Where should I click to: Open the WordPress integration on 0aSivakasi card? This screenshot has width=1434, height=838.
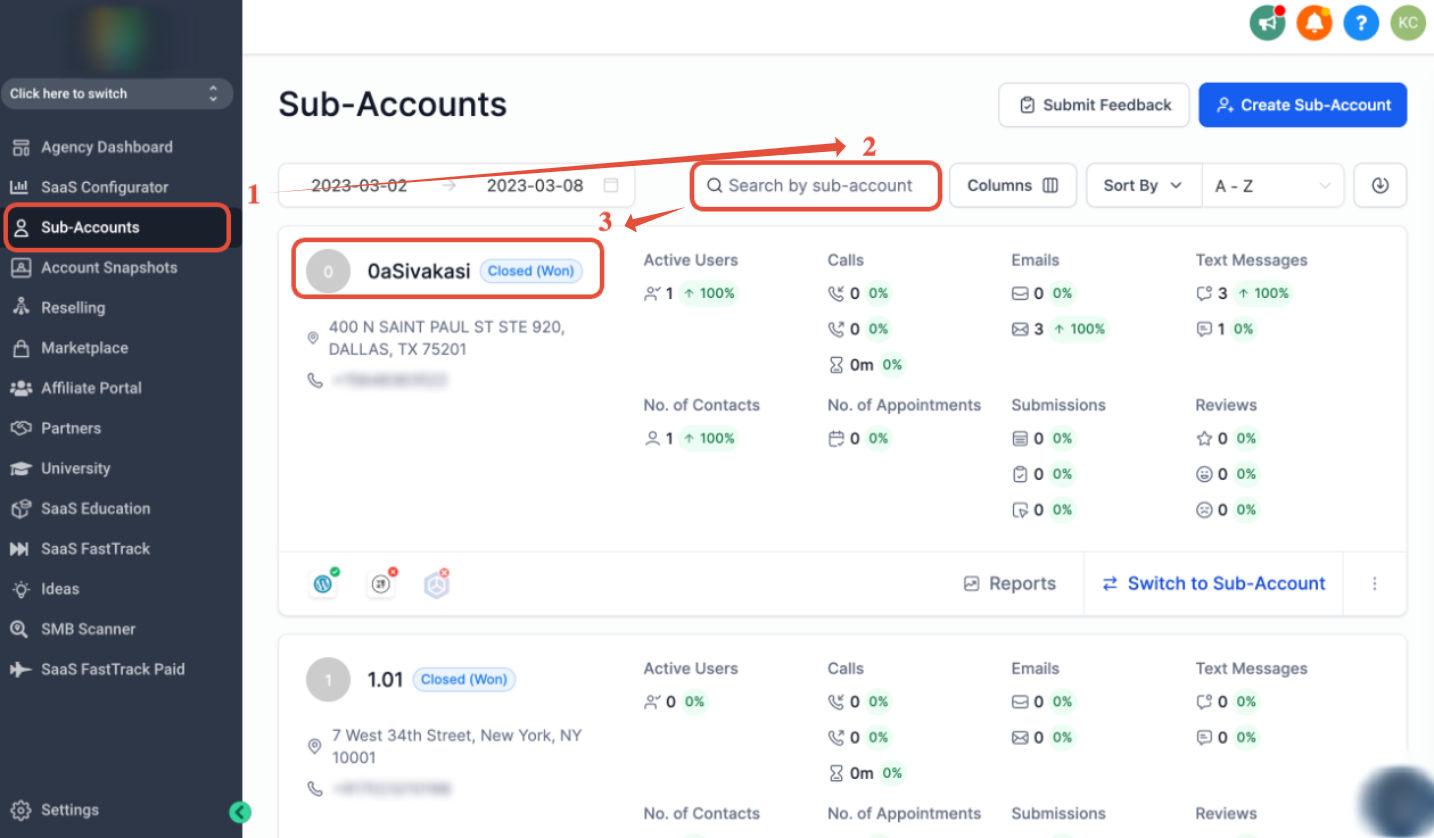(322, 583)
